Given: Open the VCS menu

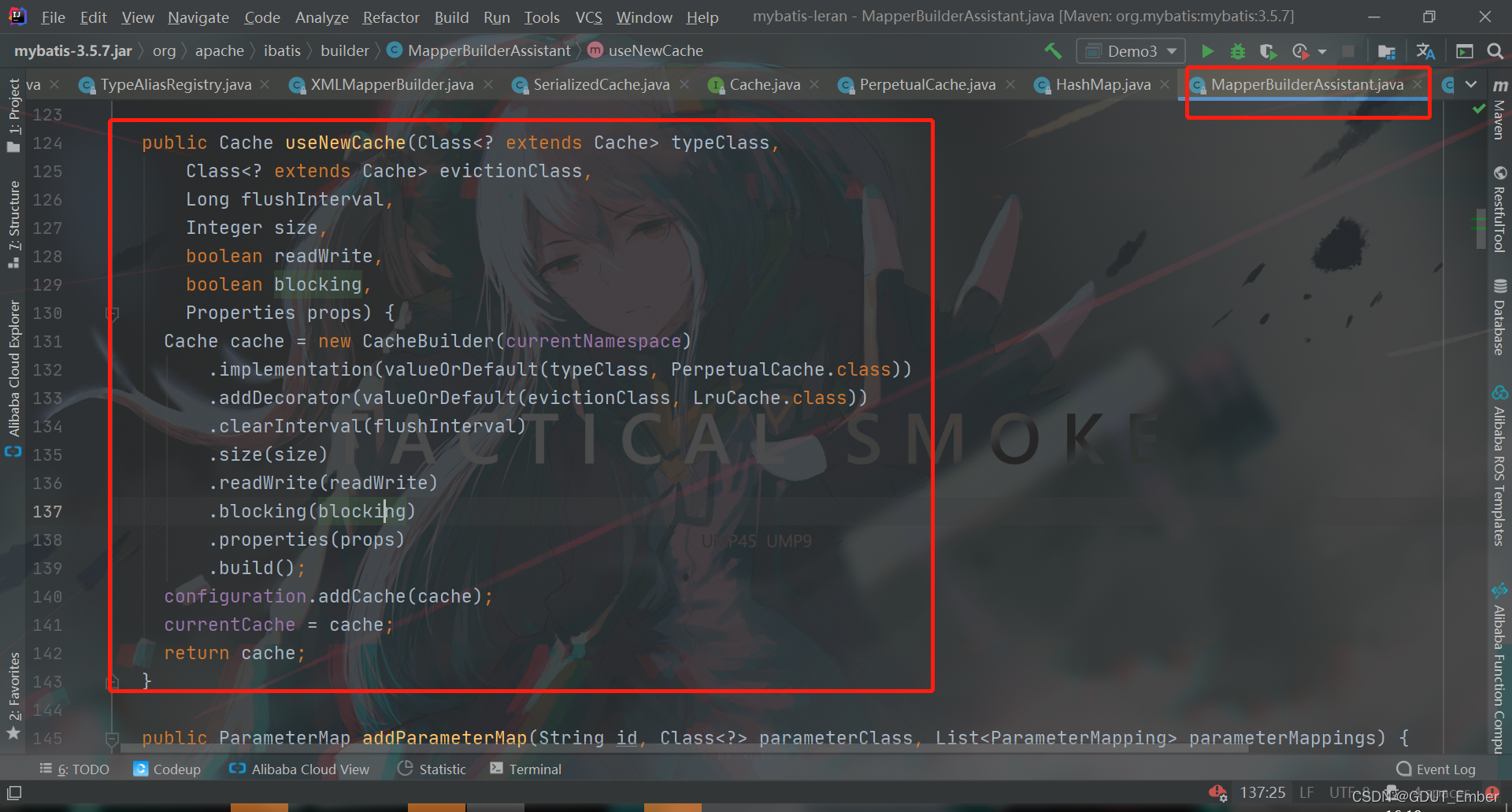Looking at the screenshot, I should (x=588, y=17).
